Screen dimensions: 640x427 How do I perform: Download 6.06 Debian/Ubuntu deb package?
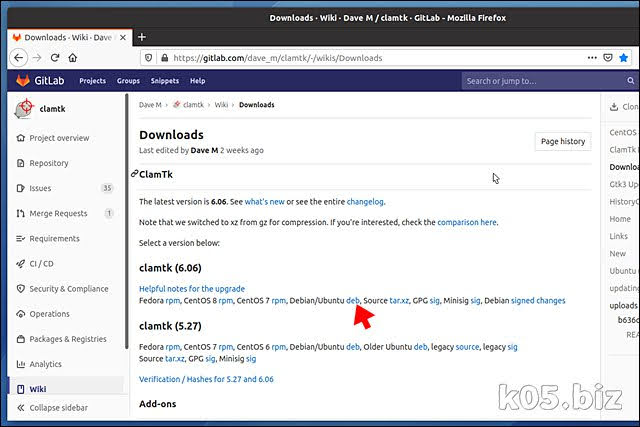coord(353,300)
